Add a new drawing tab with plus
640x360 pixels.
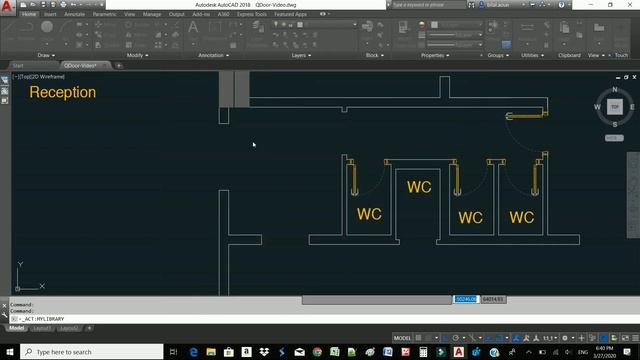[x=119, y=65]
